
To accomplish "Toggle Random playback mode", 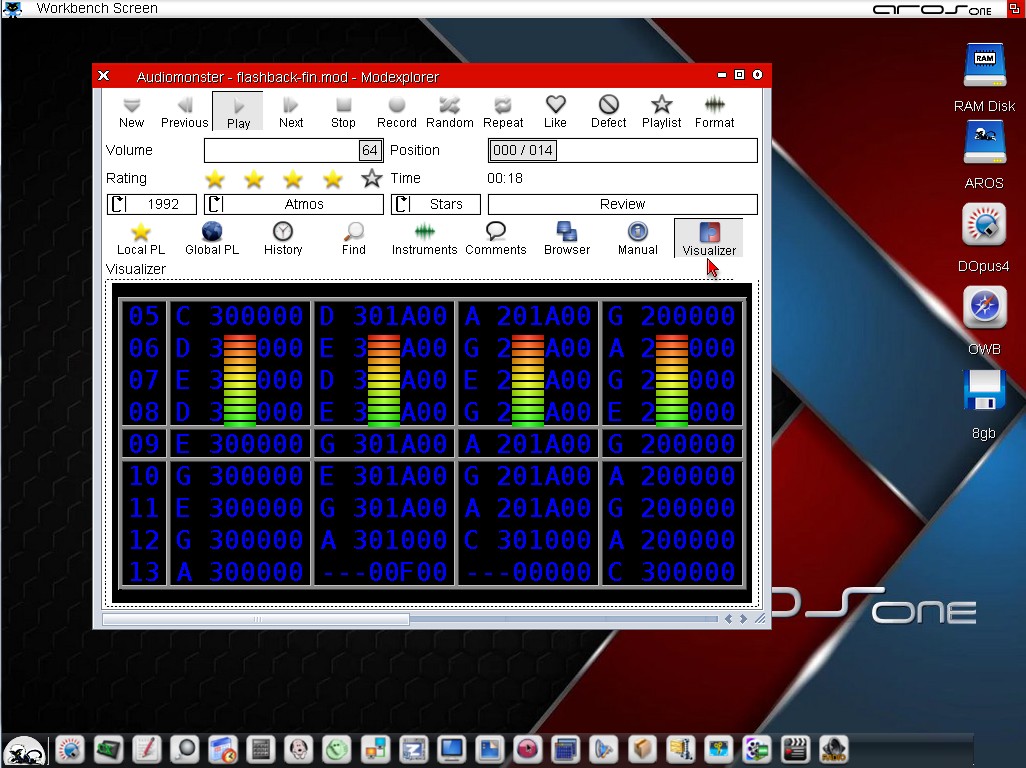I will coord(449,111).
